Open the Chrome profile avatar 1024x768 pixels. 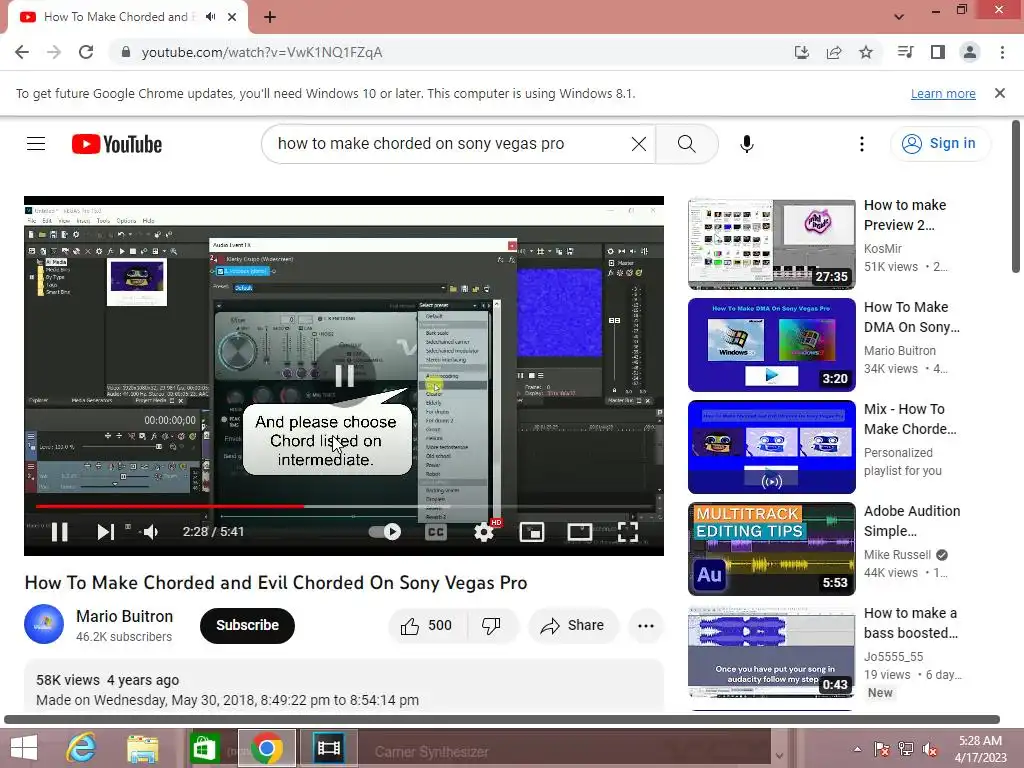coord(970,52)
